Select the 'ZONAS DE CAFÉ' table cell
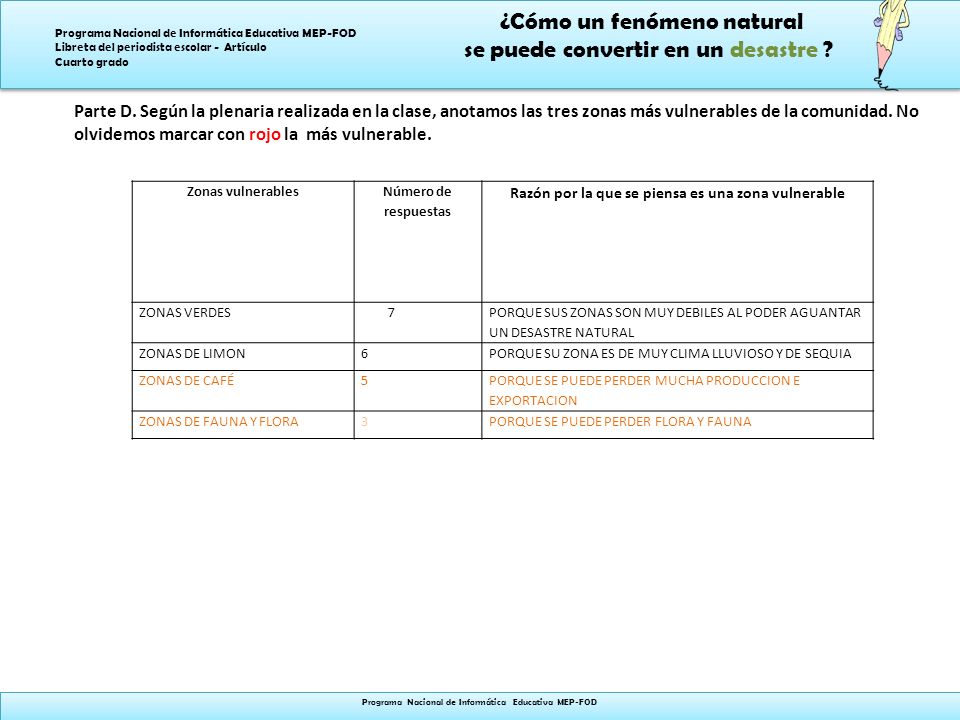This screenshot has height=720, width=960. coord(243,391)
